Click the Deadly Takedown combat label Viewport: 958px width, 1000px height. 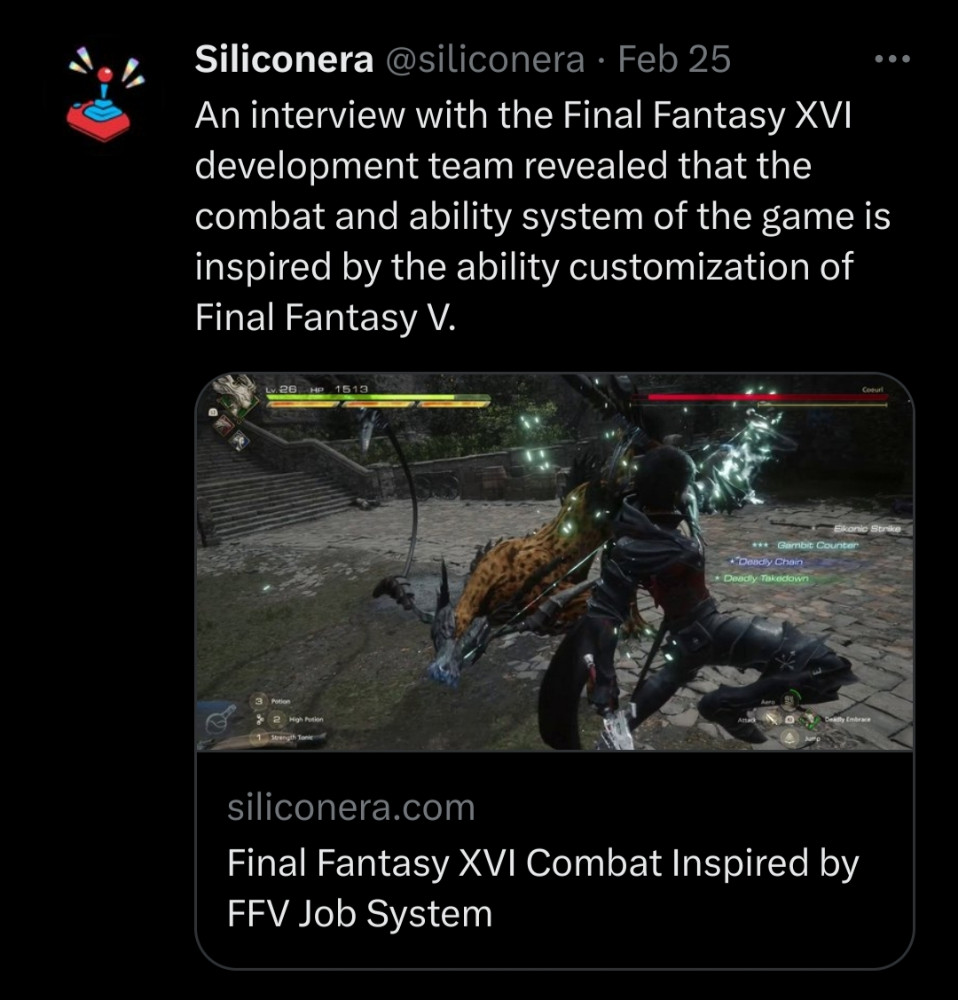click(x=765, y=578)
